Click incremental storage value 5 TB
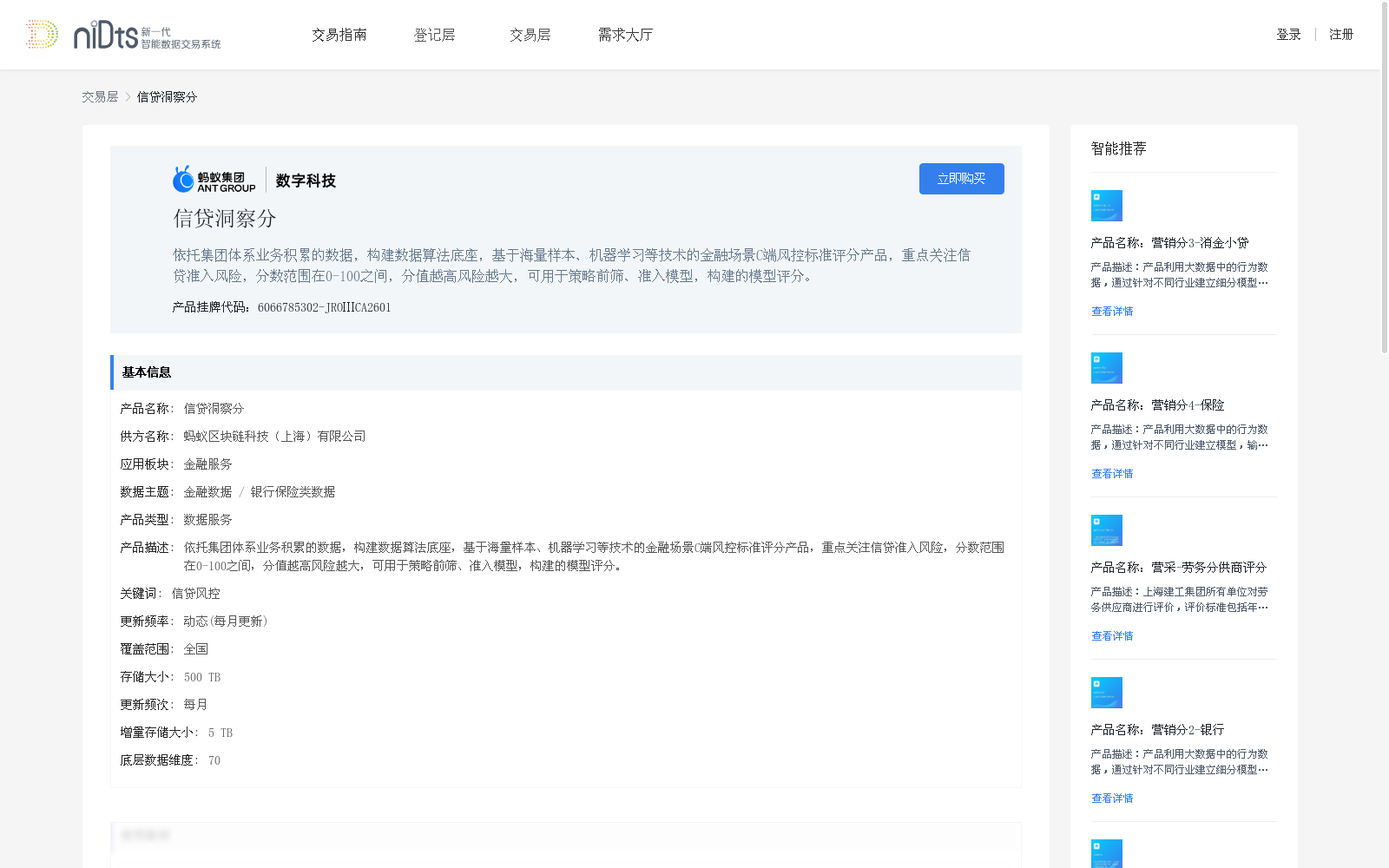 pyautogui.click(x=221, y=733)
